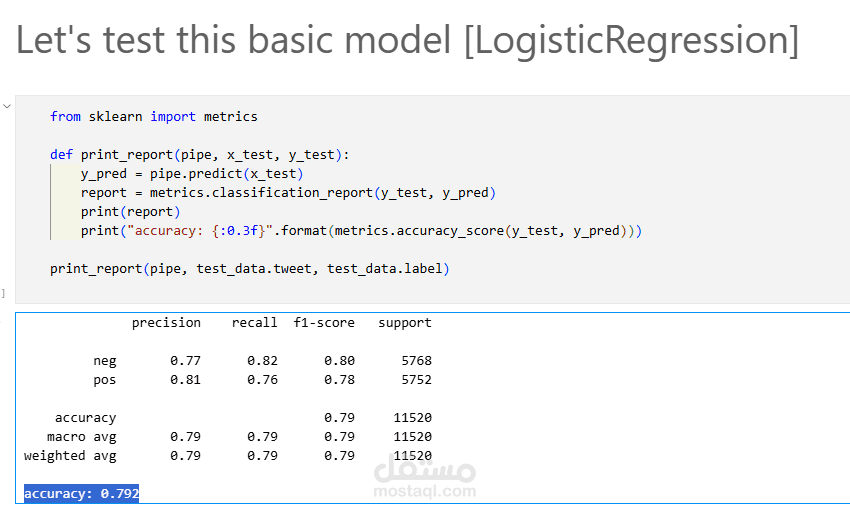The image size is (850, 510).
Task: Click the 'neg' row label in report
Action: (x=104, y=361)
